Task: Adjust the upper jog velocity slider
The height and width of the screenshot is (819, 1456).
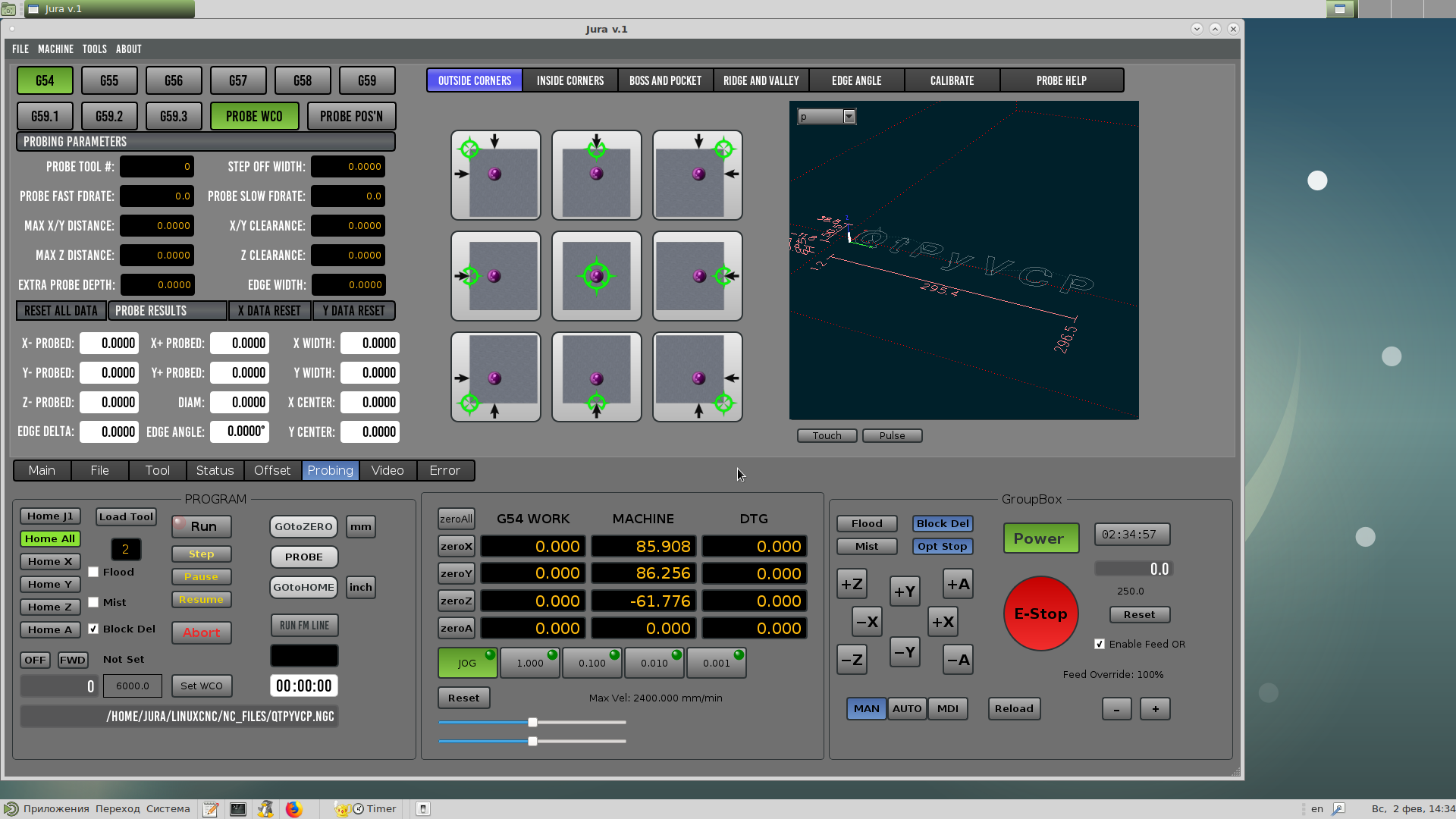Action: point(532,723)
